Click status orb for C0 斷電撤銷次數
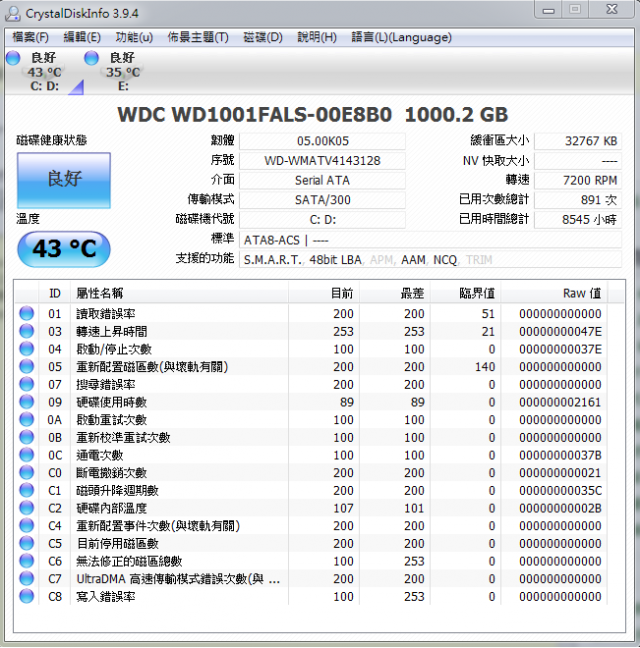 point(26,472)
